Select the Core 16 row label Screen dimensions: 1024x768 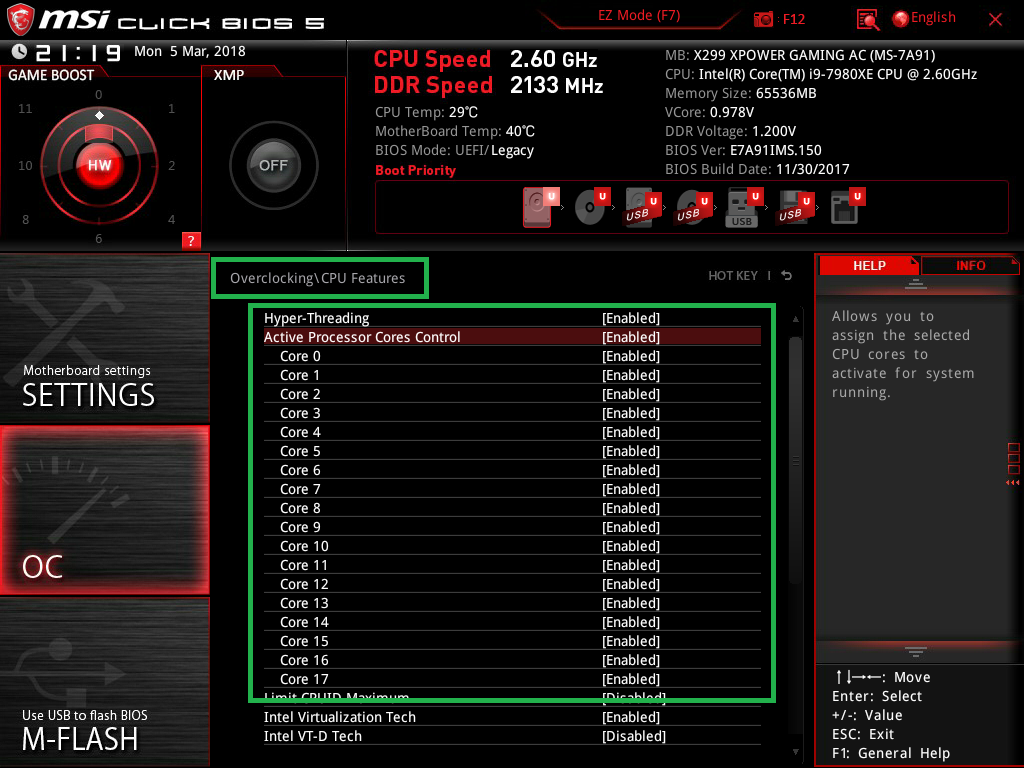point(304,660)
